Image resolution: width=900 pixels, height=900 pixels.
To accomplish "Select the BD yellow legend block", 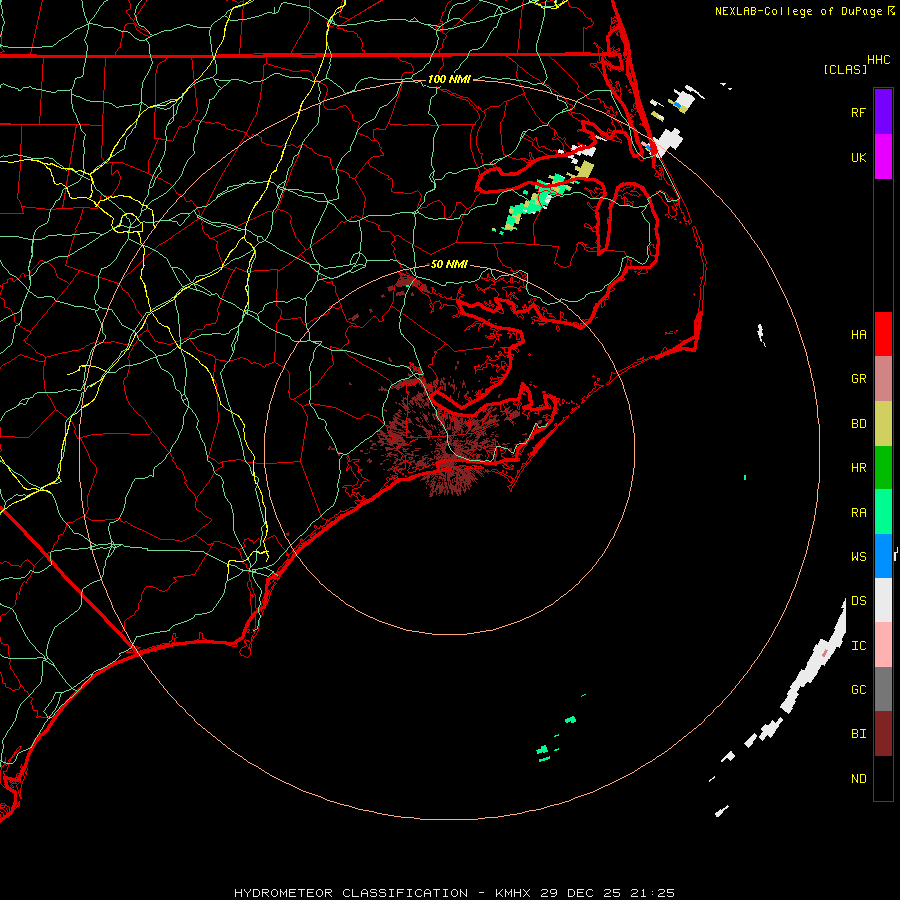I will click(883, 424).
